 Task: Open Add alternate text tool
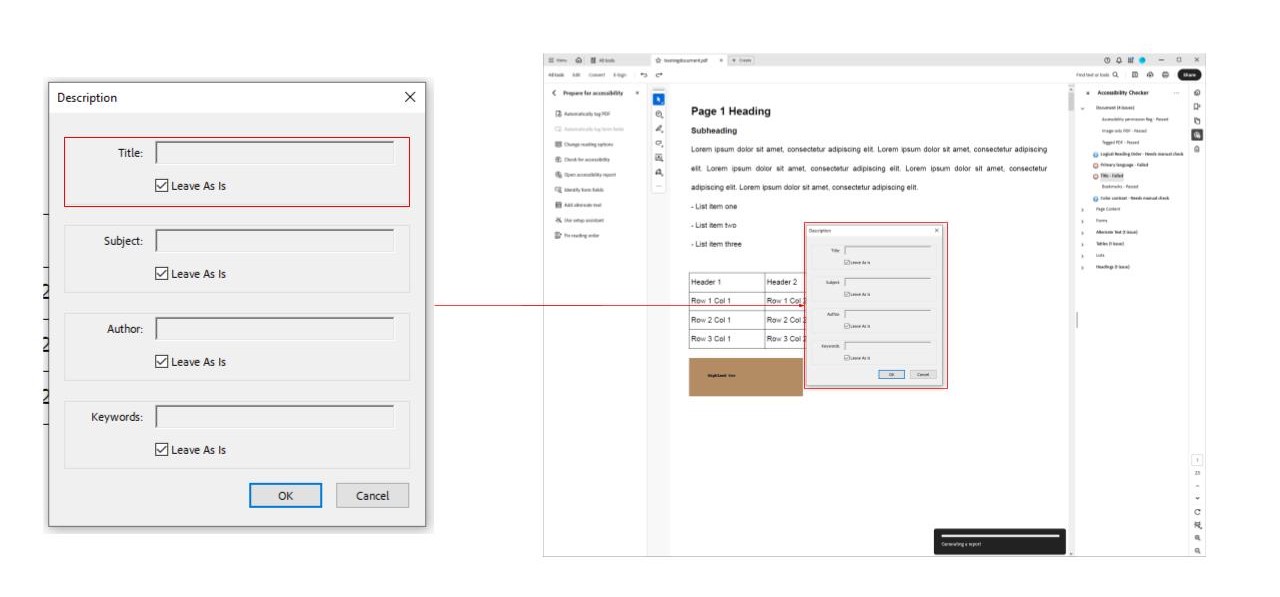(580, 205)
